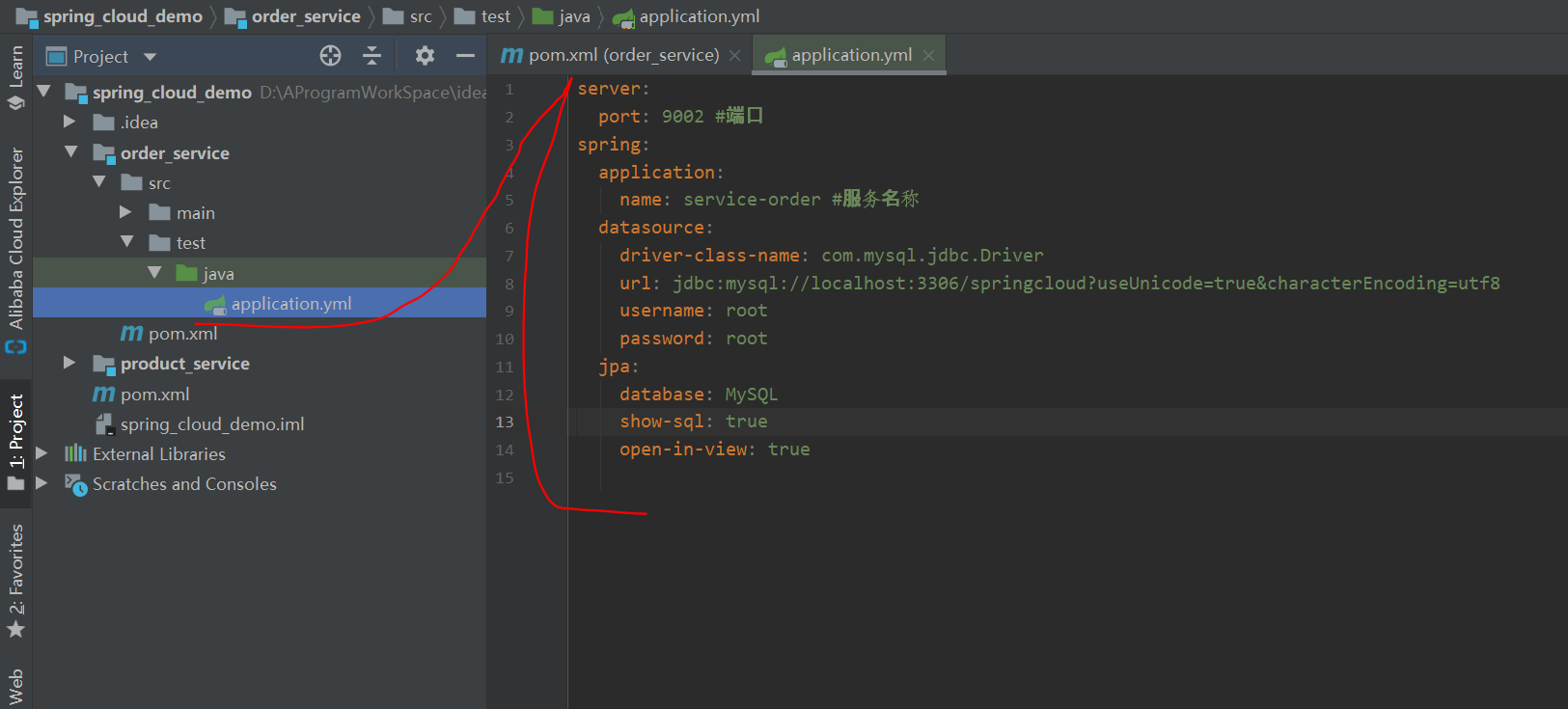Click the collapse all icon in Project panel
The width and height of the screenshot is (1568, 709).
(371, 56)
